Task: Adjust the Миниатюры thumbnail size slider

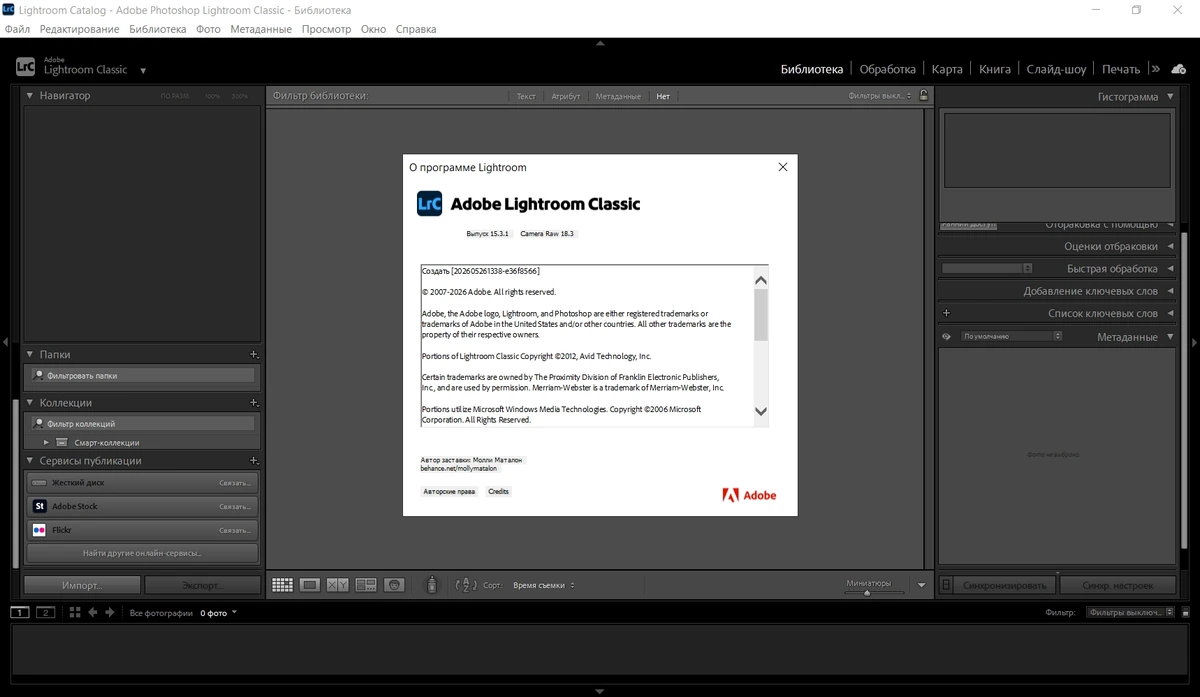Action: pos(867,592)
